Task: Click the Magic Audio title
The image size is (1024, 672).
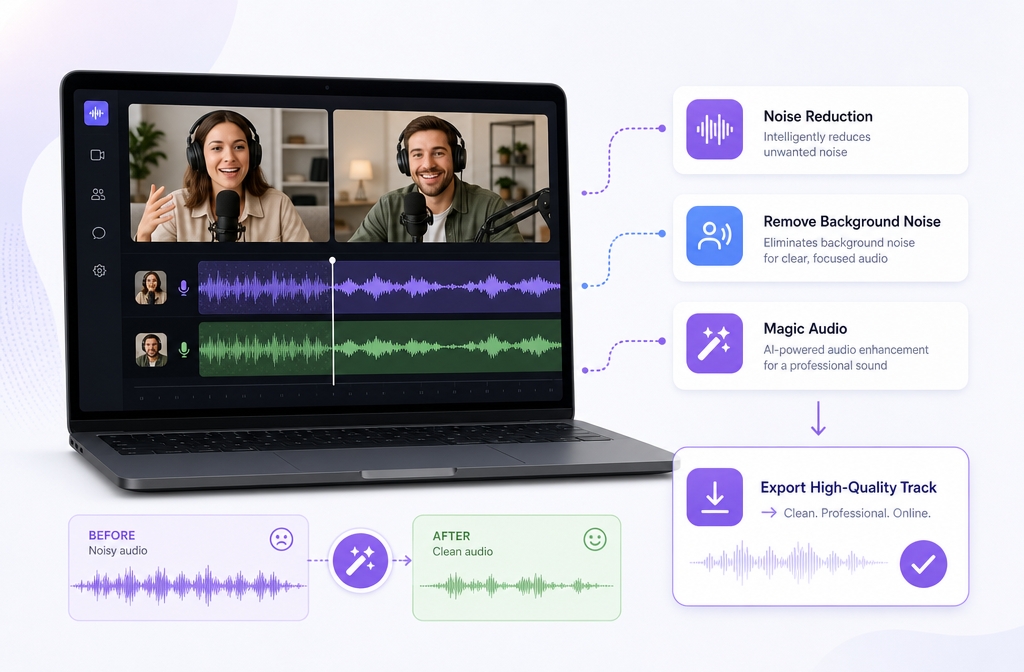Action: tap(805, 328)
